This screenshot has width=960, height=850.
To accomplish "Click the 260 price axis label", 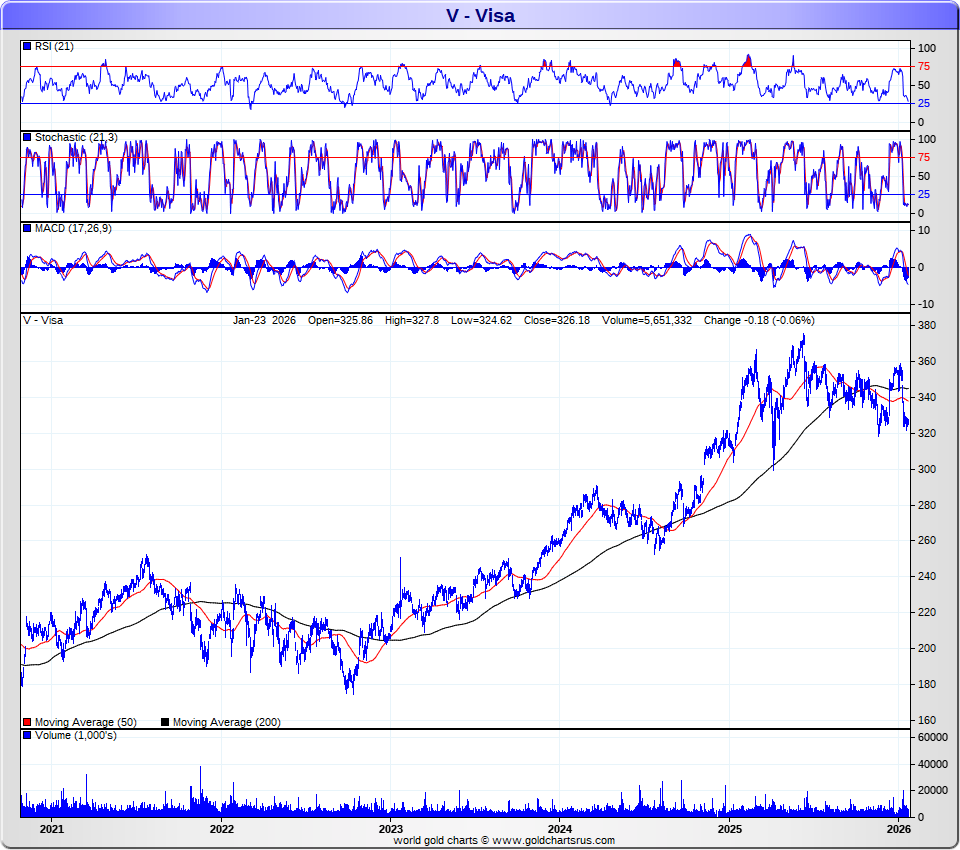I will [x=927, y=541].
